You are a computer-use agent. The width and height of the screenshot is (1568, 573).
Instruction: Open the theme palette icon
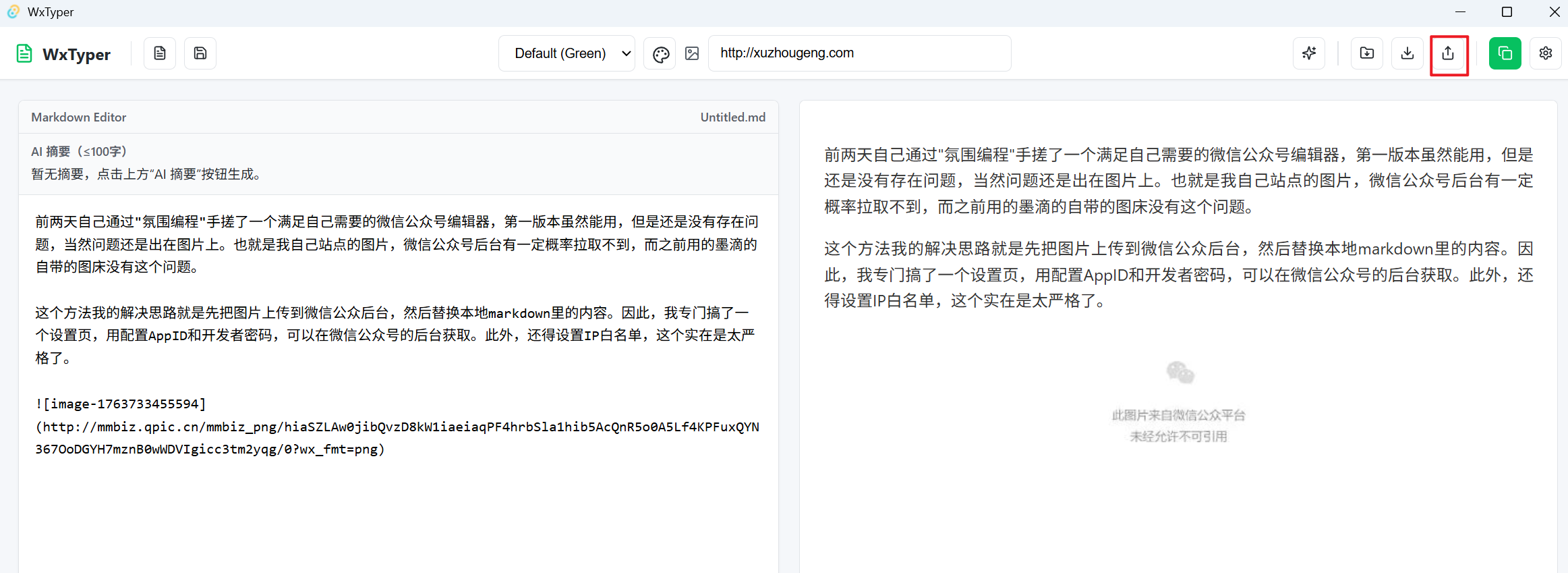(660, 54)
